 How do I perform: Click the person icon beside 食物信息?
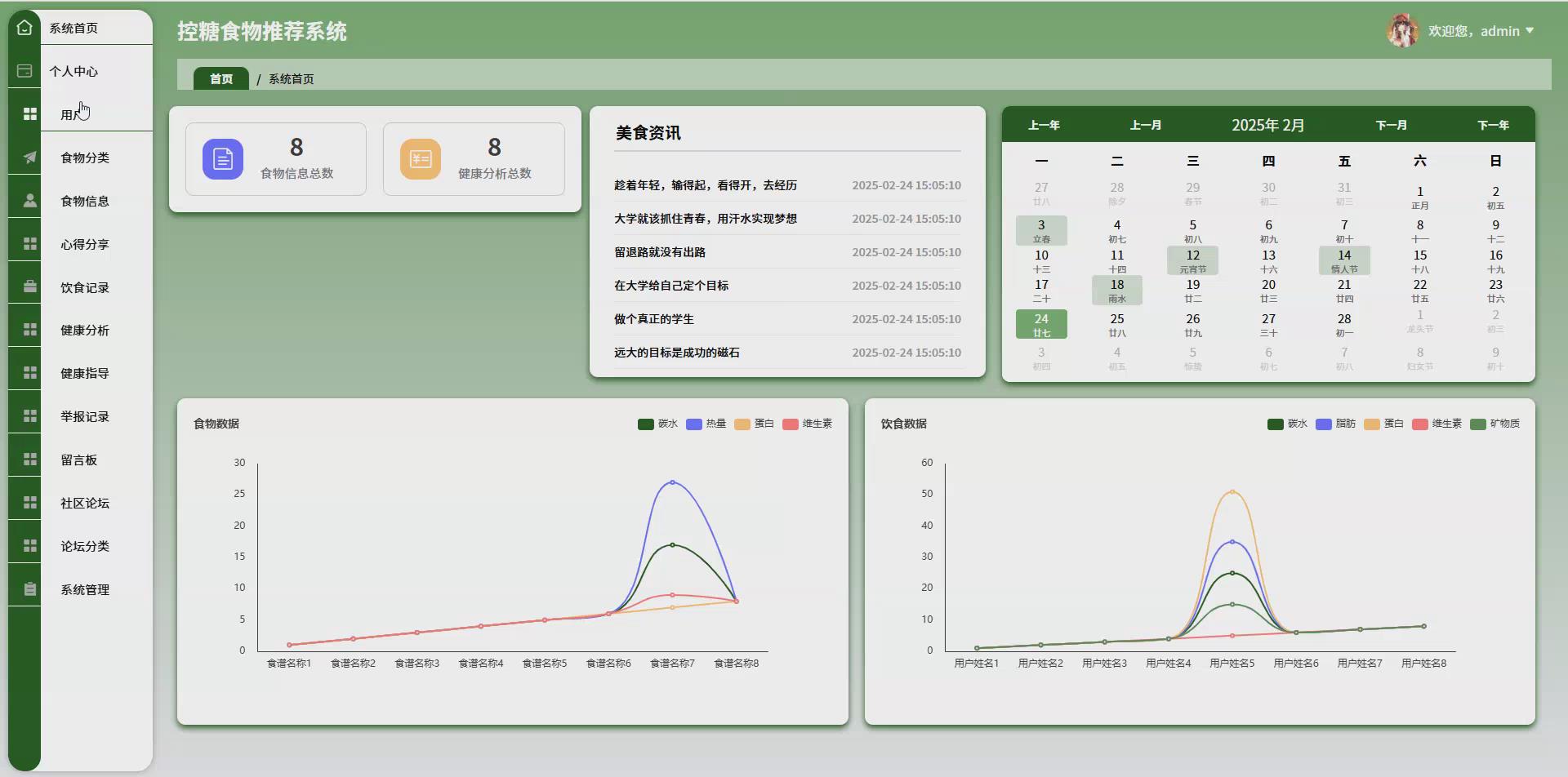point(30,201)
